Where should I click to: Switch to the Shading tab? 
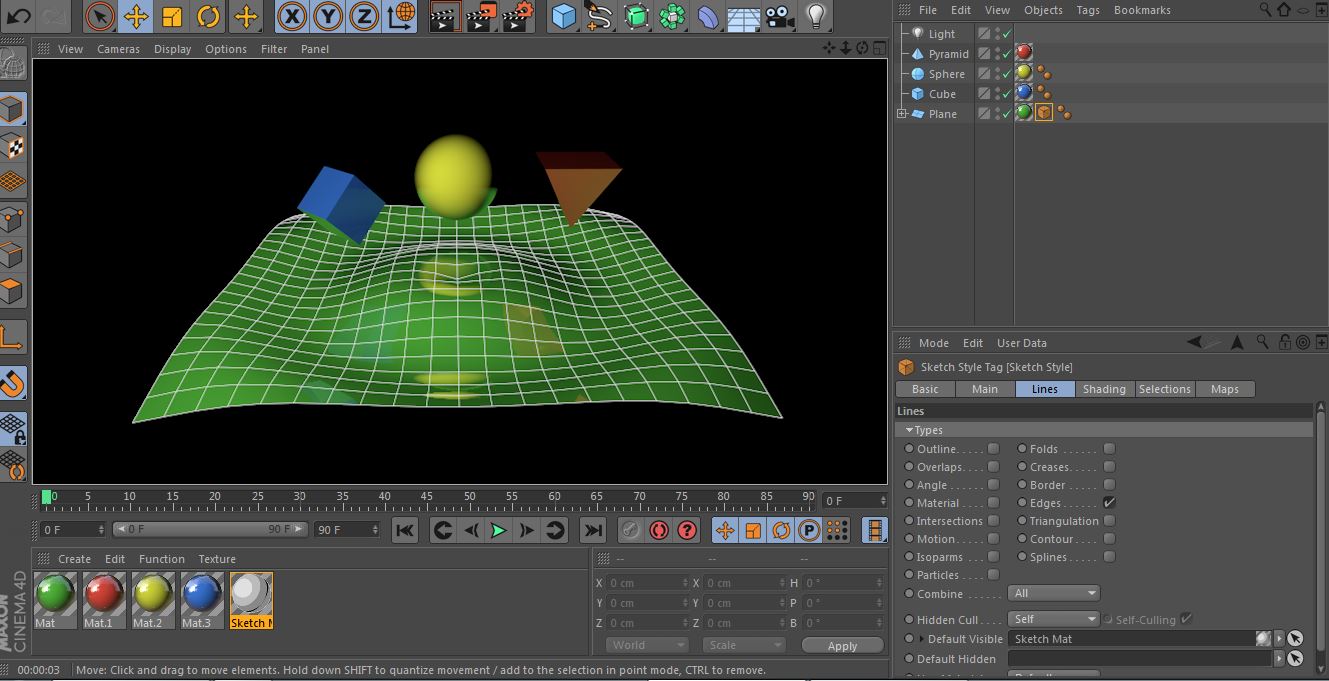coord(1104,389)
